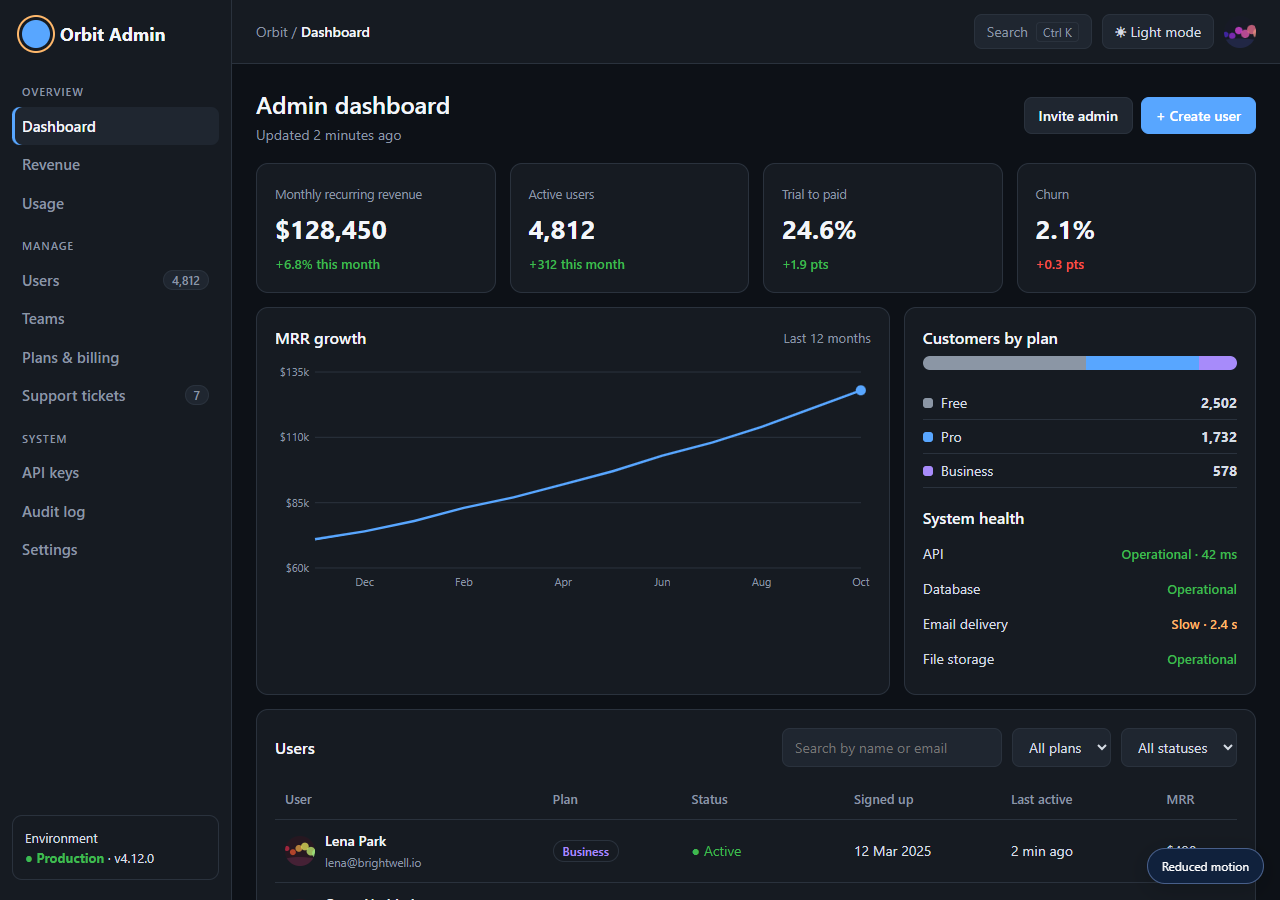This screenshot has height=900, width=1280.
Task: Go to Usage in the sidebar
Action: [x=116, y=204]
